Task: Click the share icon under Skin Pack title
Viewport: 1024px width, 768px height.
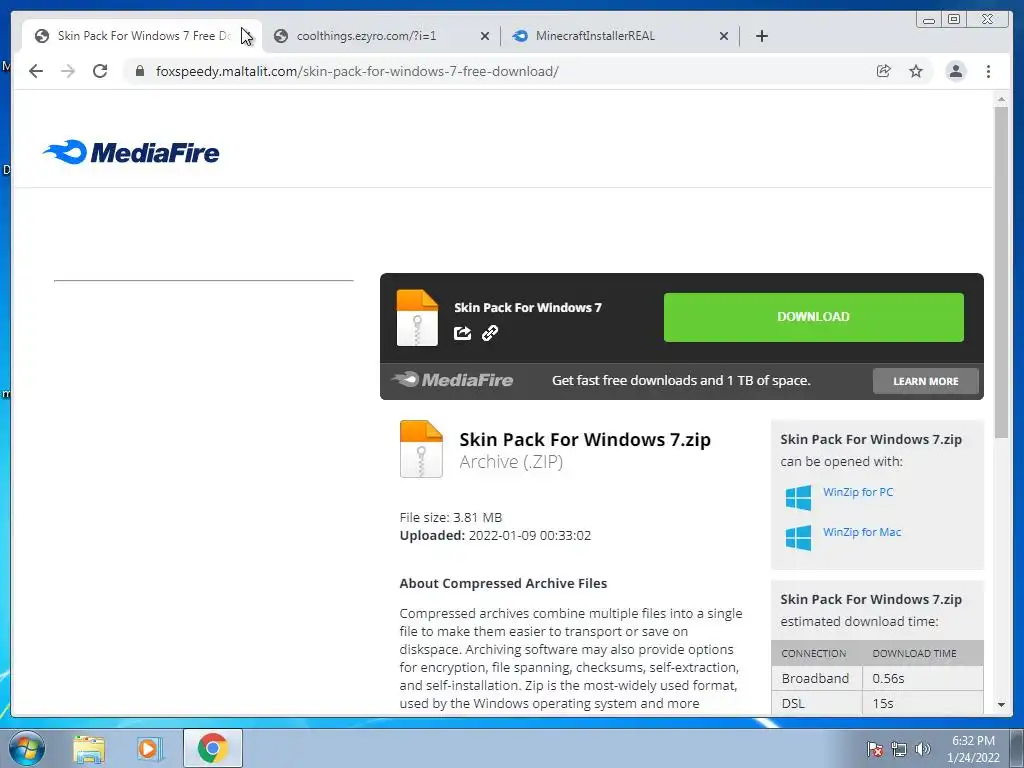Action: tap(462, 333)
